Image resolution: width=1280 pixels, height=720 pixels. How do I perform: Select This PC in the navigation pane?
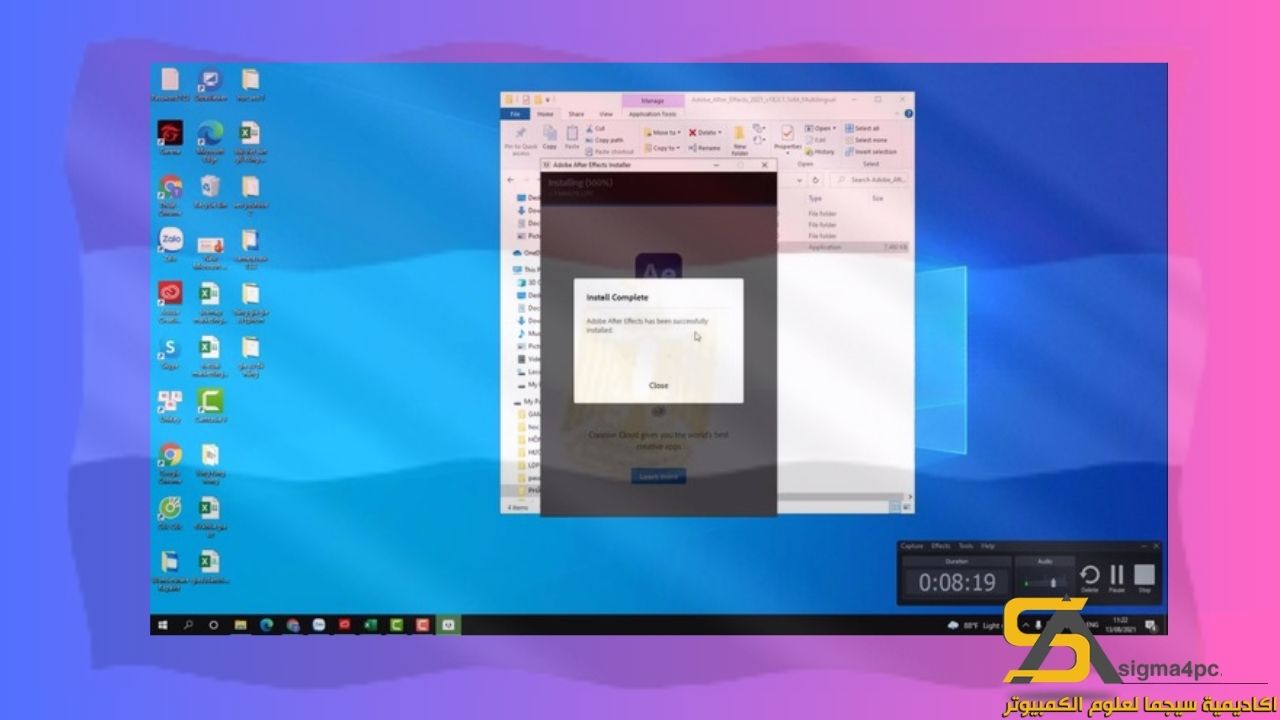(526, 269)
